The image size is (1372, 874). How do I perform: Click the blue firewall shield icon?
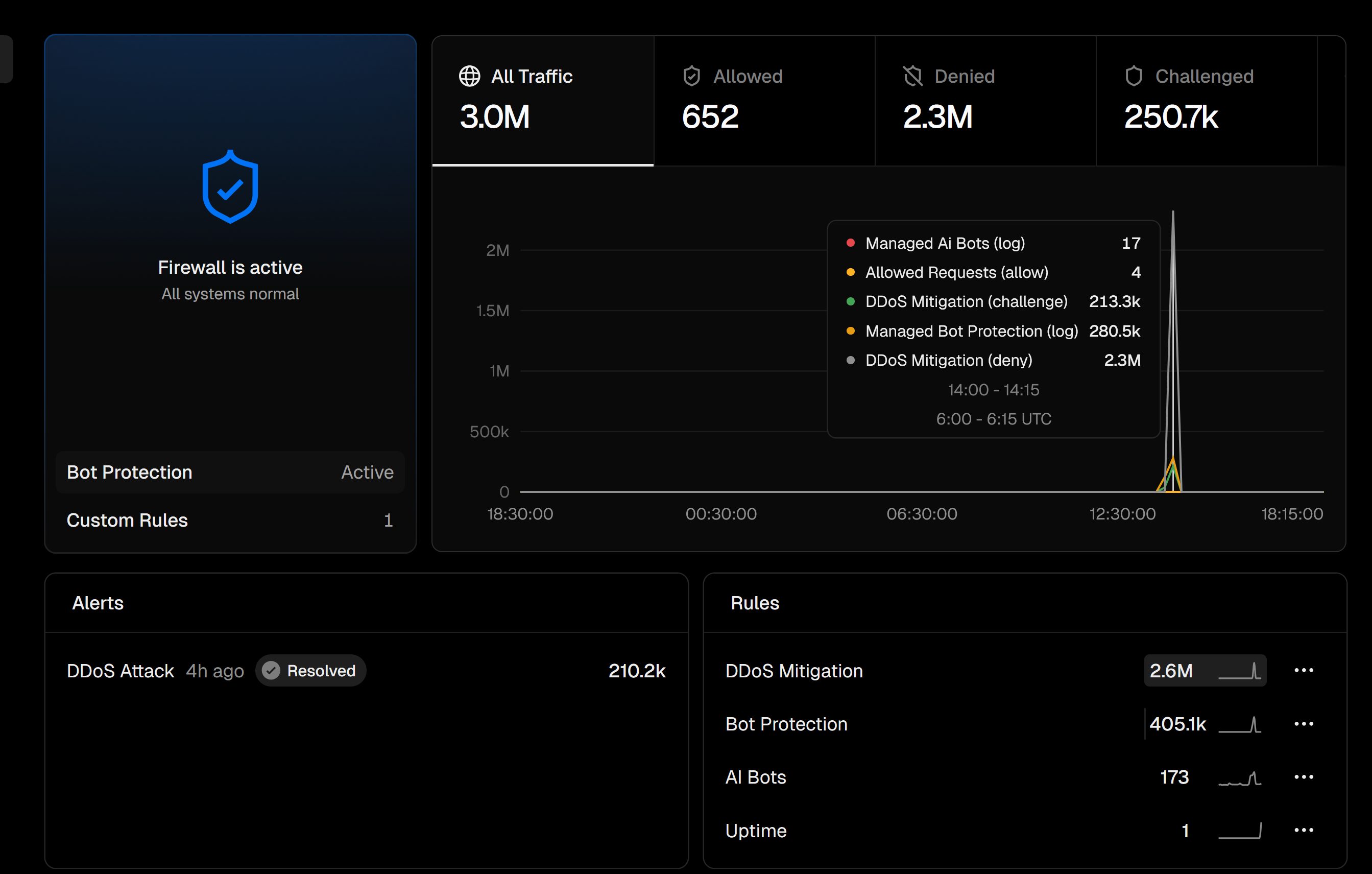(x=230, y=187)
